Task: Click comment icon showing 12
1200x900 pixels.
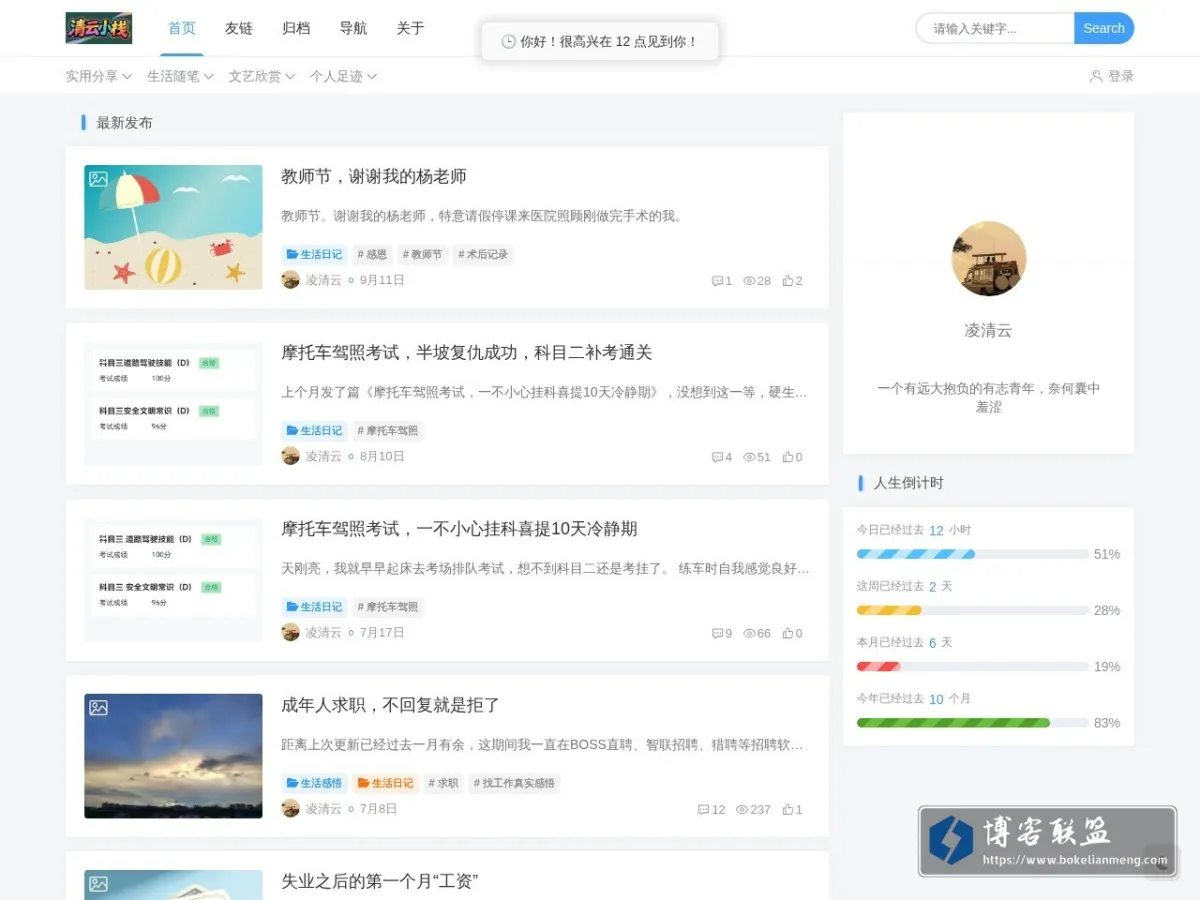Action: click(703, 809)
